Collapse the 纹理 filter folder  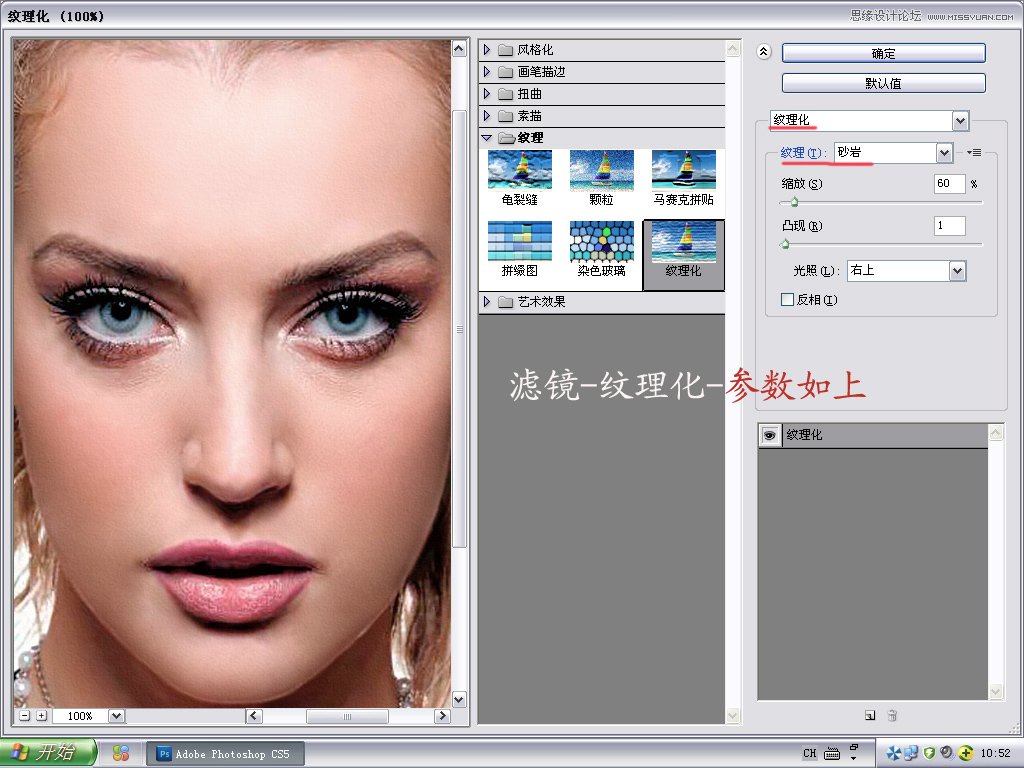tap(487, 138)
